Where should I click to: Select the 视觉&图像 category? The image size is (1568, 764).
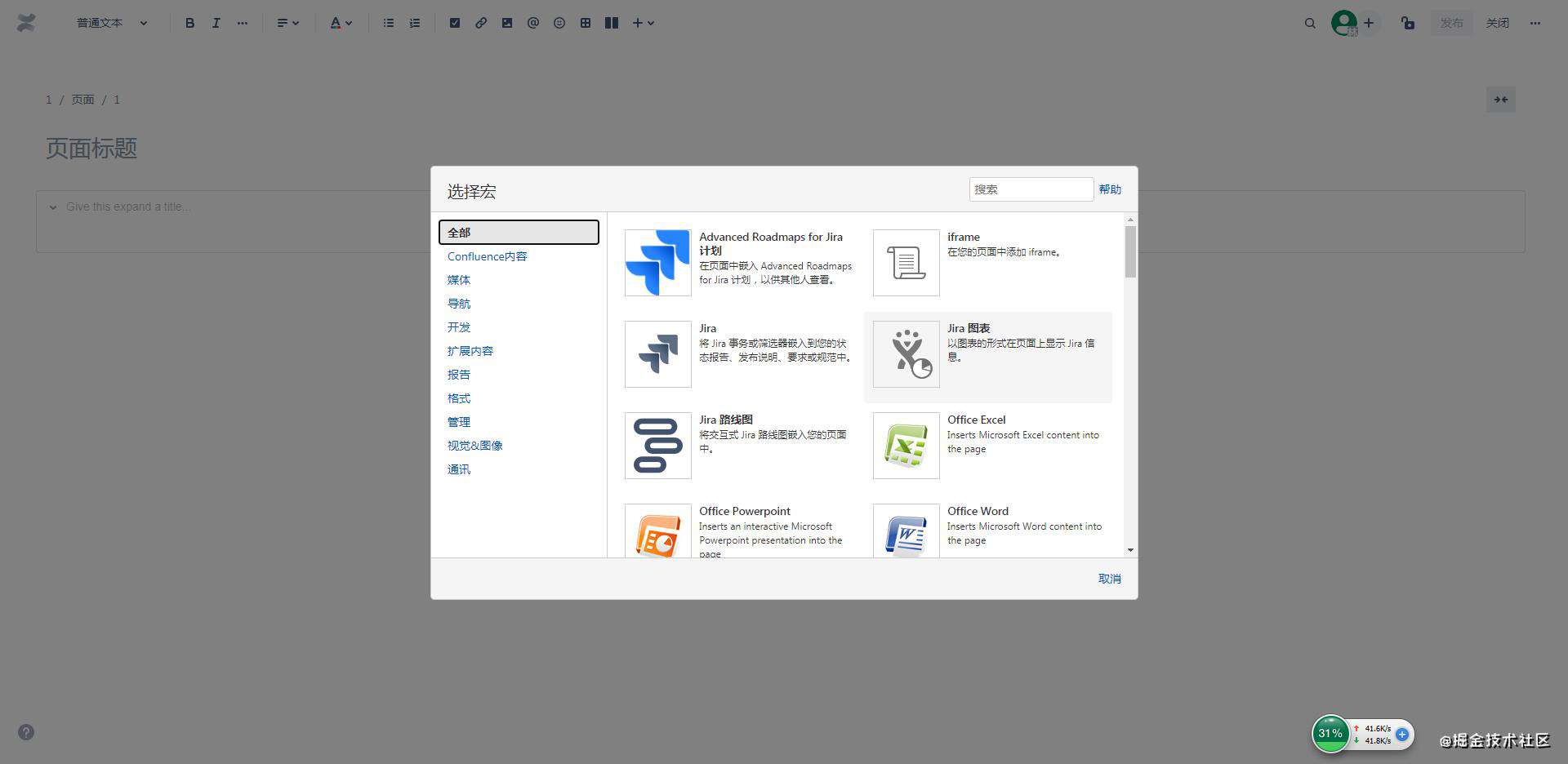tap(475, 446)
